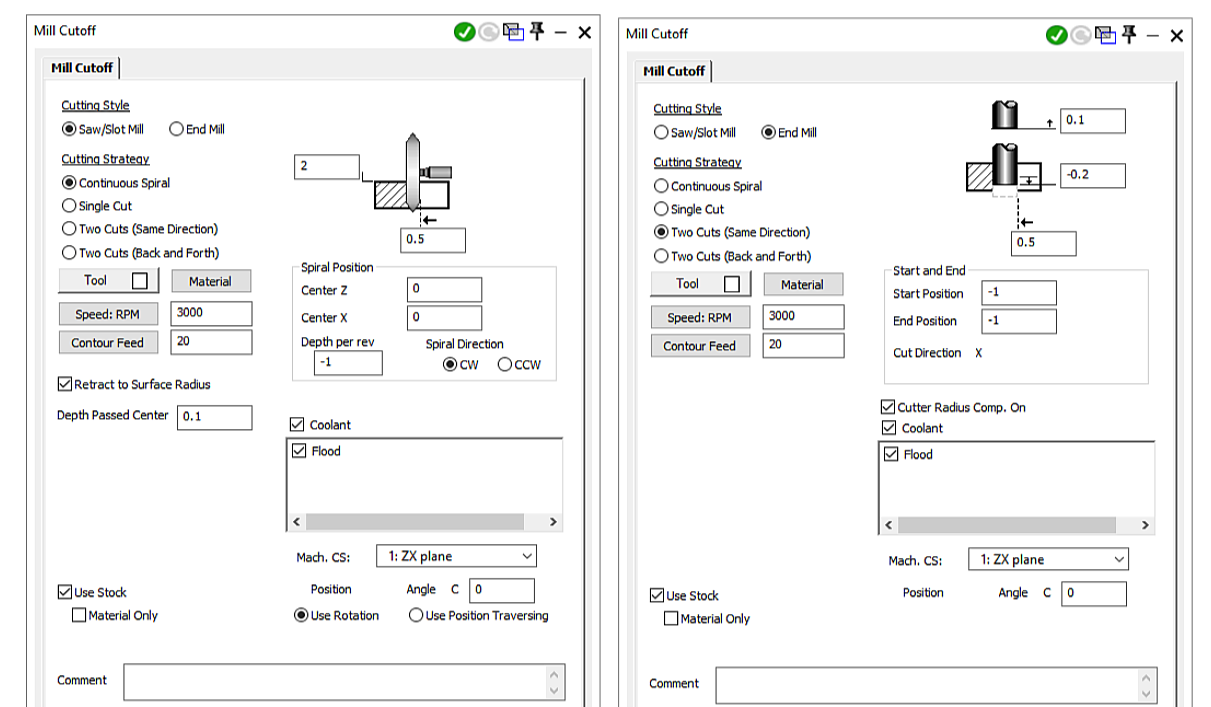Click coolant list right scroll arrow, Spiral Position dialog

(x=553, y=522)
